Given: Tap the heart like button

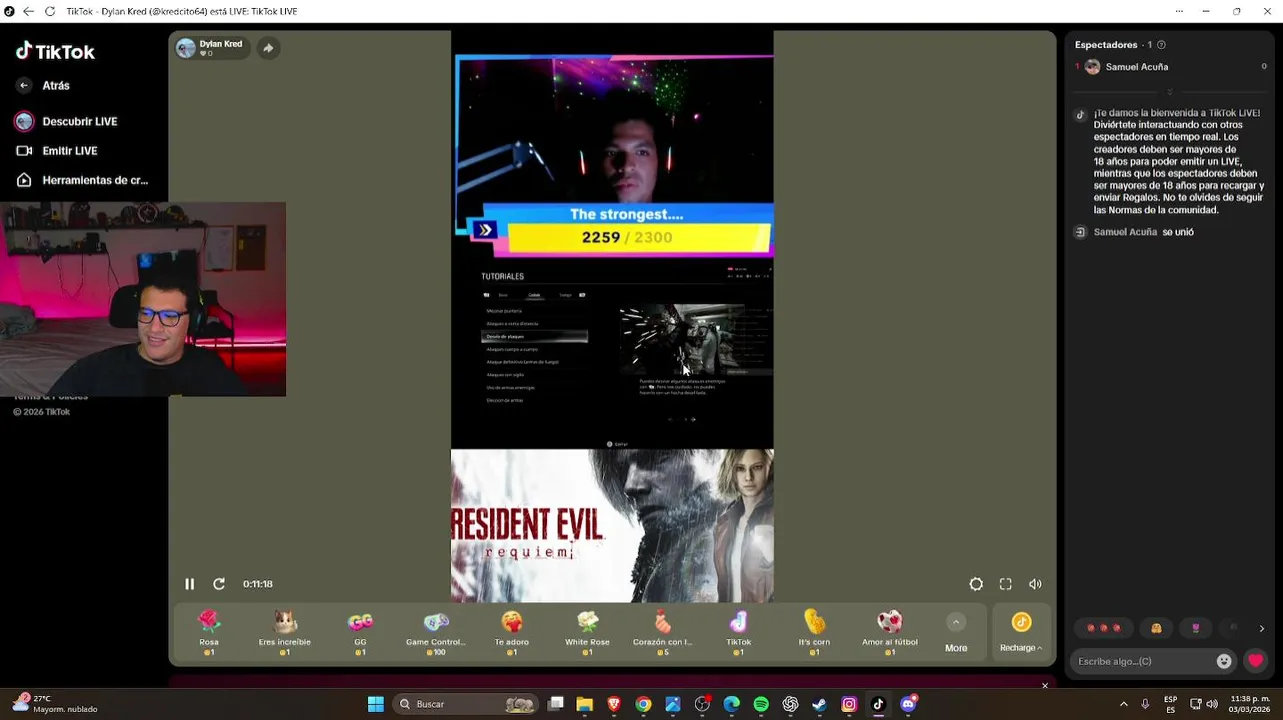Looking at the screenshot, I should tap(1256, 661).
